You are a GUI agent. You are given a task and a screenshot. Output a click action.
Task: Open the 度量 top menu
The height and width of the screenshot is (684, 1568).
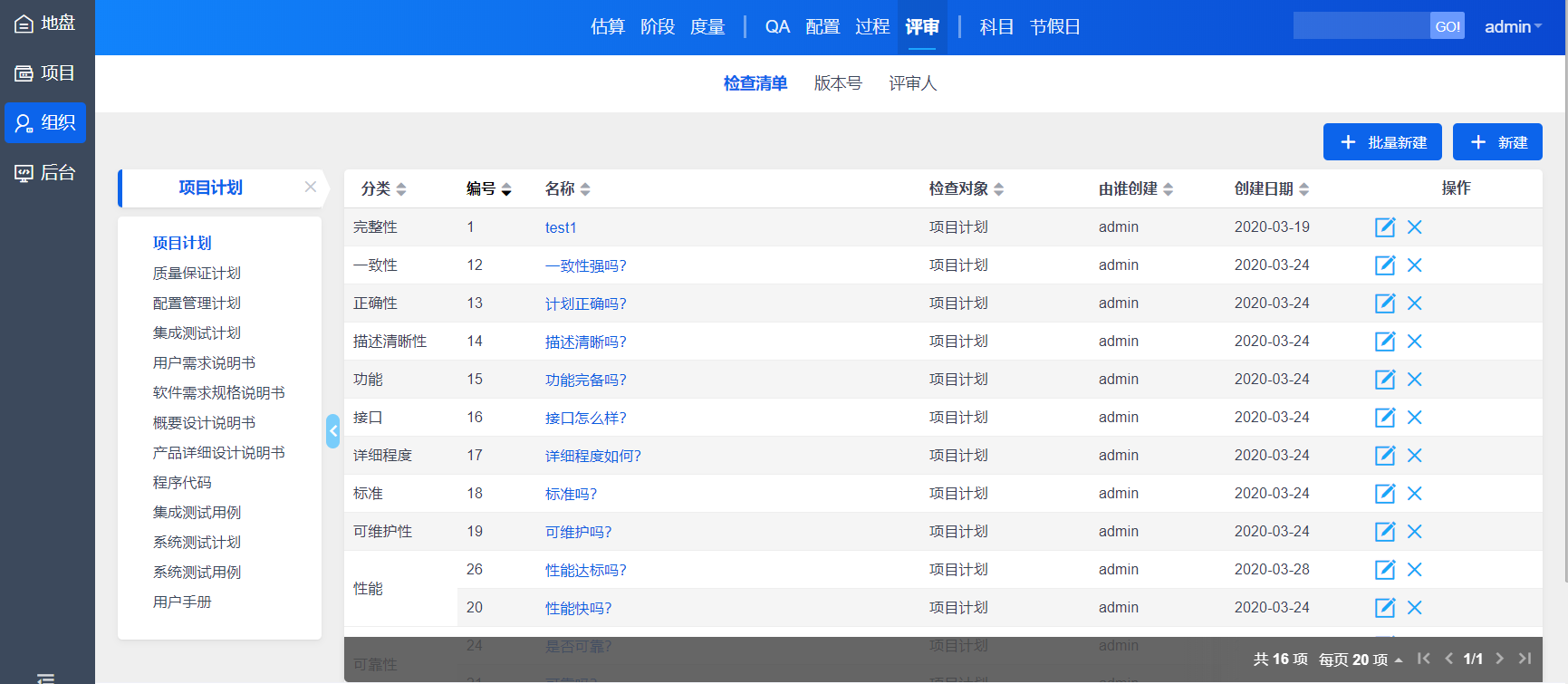click(707, 27)
